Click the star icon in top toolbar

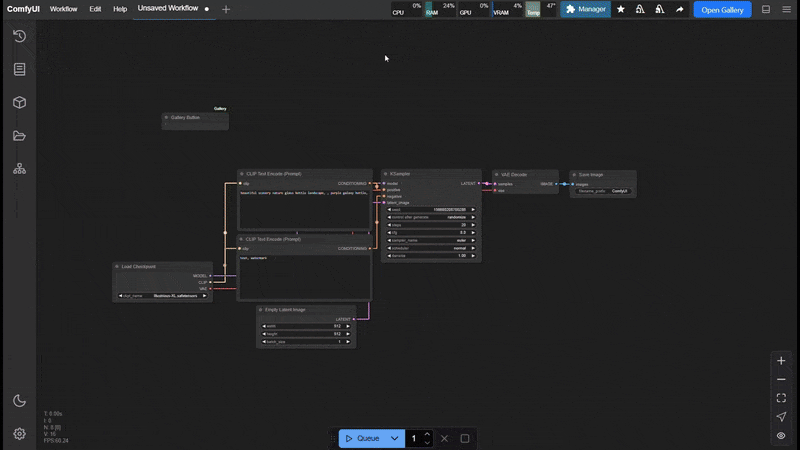click(620, 9)
